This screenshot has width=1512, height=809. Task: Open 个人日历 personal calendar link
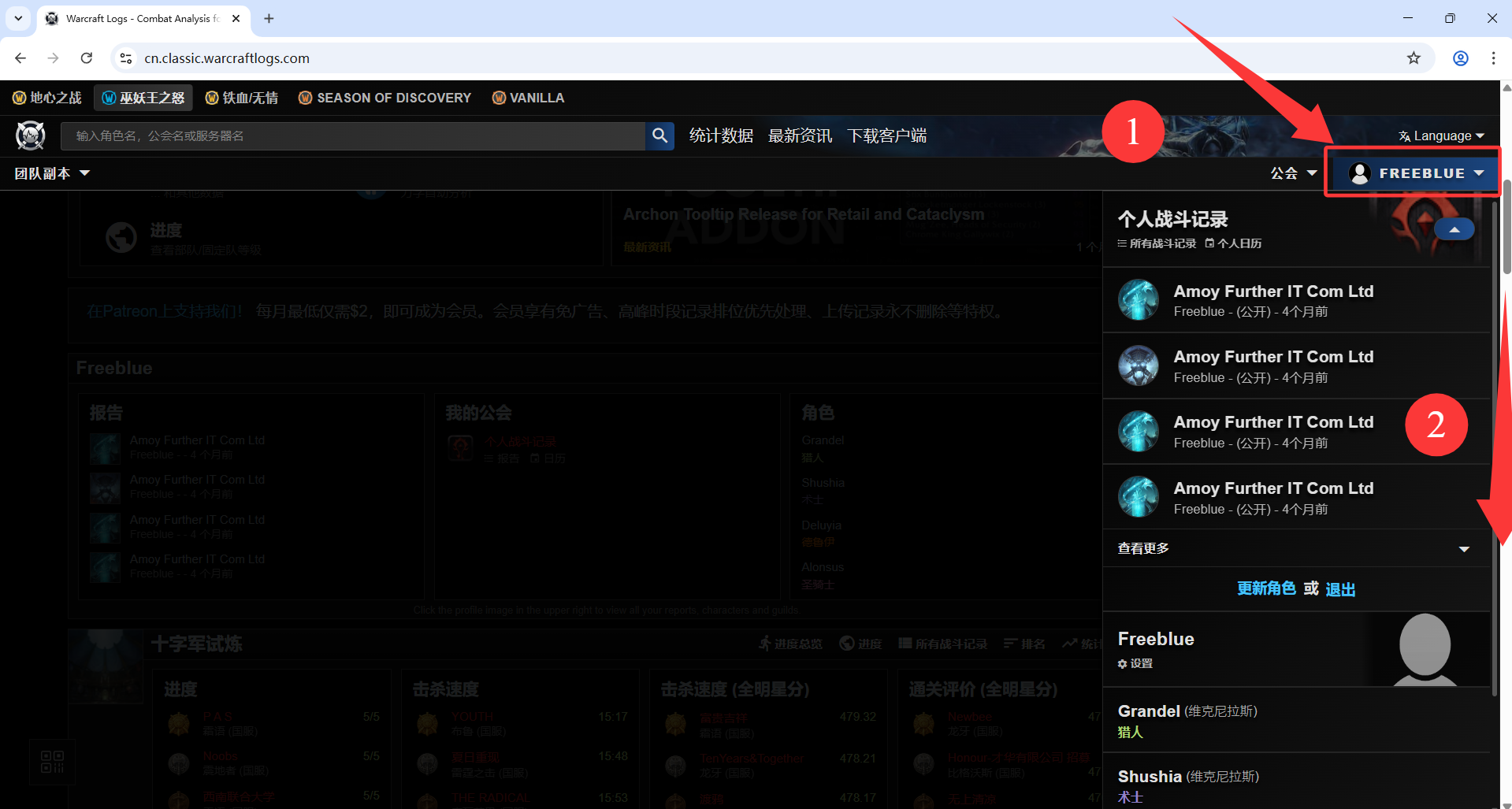pos(1234,243)
